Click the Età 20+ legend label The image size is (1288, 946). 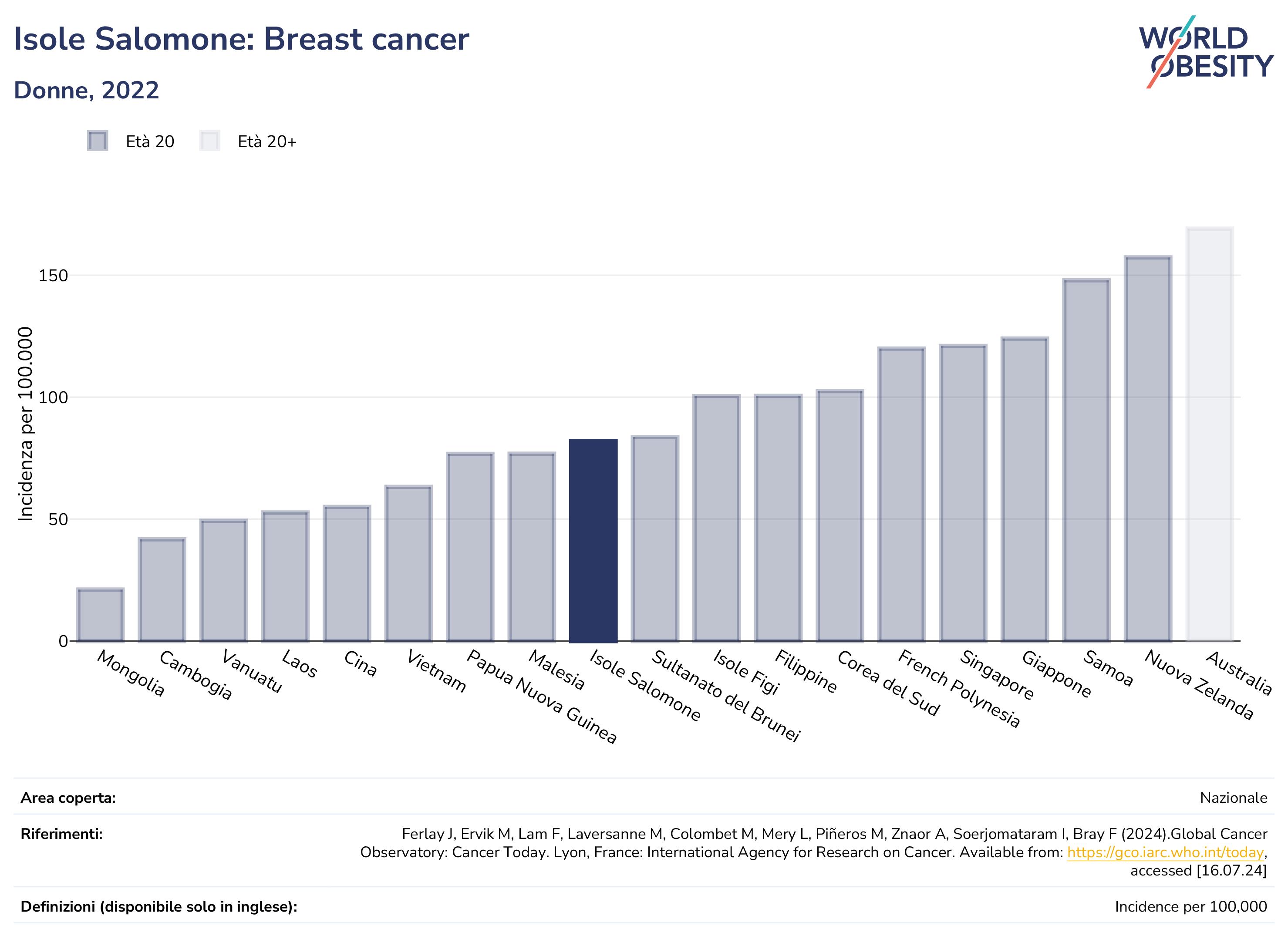[267, 141]
